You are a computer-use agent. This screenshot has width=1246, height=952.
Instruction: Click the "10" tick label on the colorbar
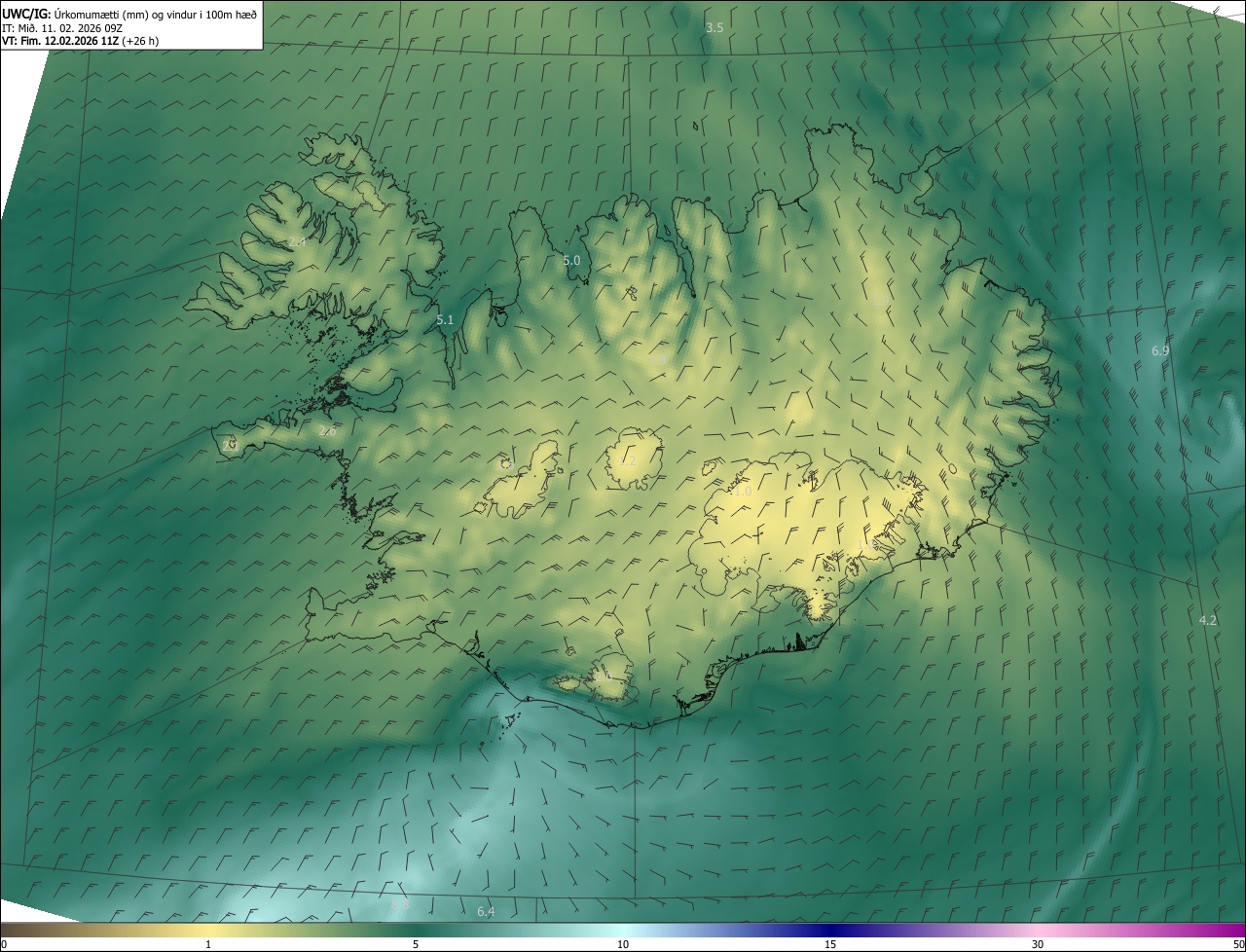pyautogui.click(x=623, y=944)
